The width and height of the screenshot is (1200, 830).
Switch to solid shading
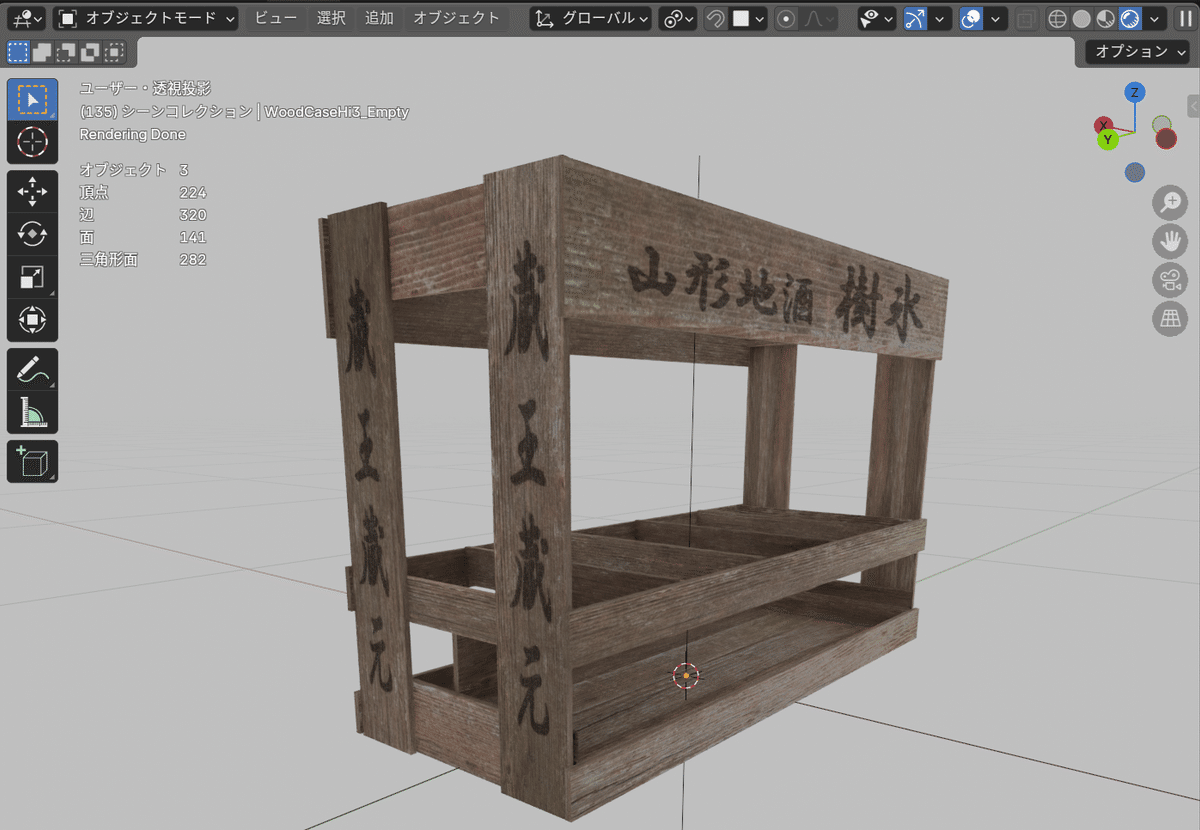1081,18
